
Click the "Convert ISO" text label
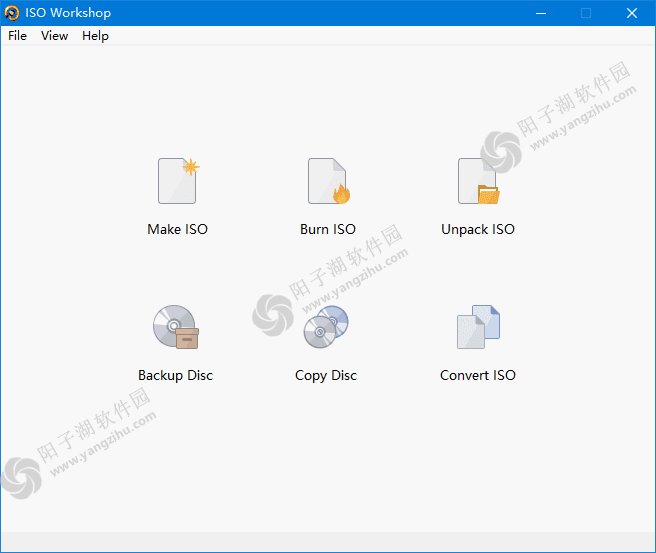tap(478, 375)
